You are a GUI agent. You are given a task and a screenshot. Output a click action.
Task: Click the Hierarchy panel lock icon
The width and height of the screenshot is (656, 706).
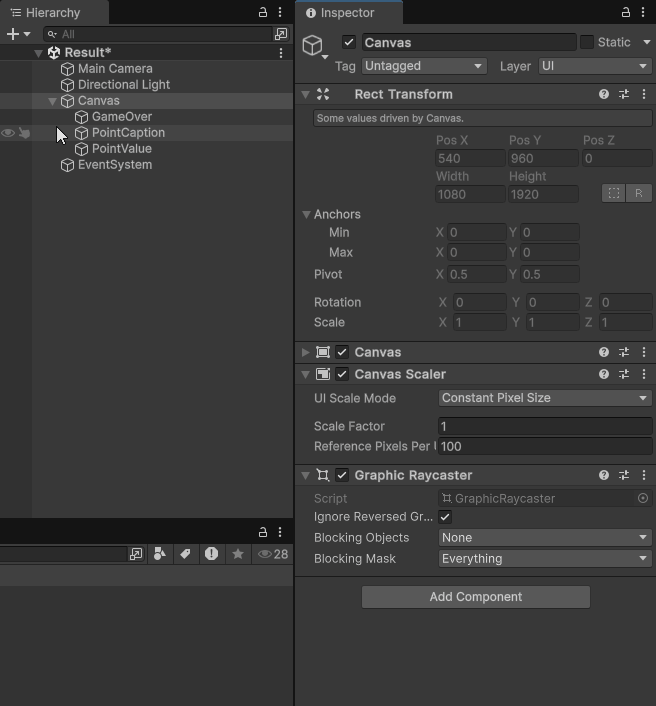coord(263,12)
